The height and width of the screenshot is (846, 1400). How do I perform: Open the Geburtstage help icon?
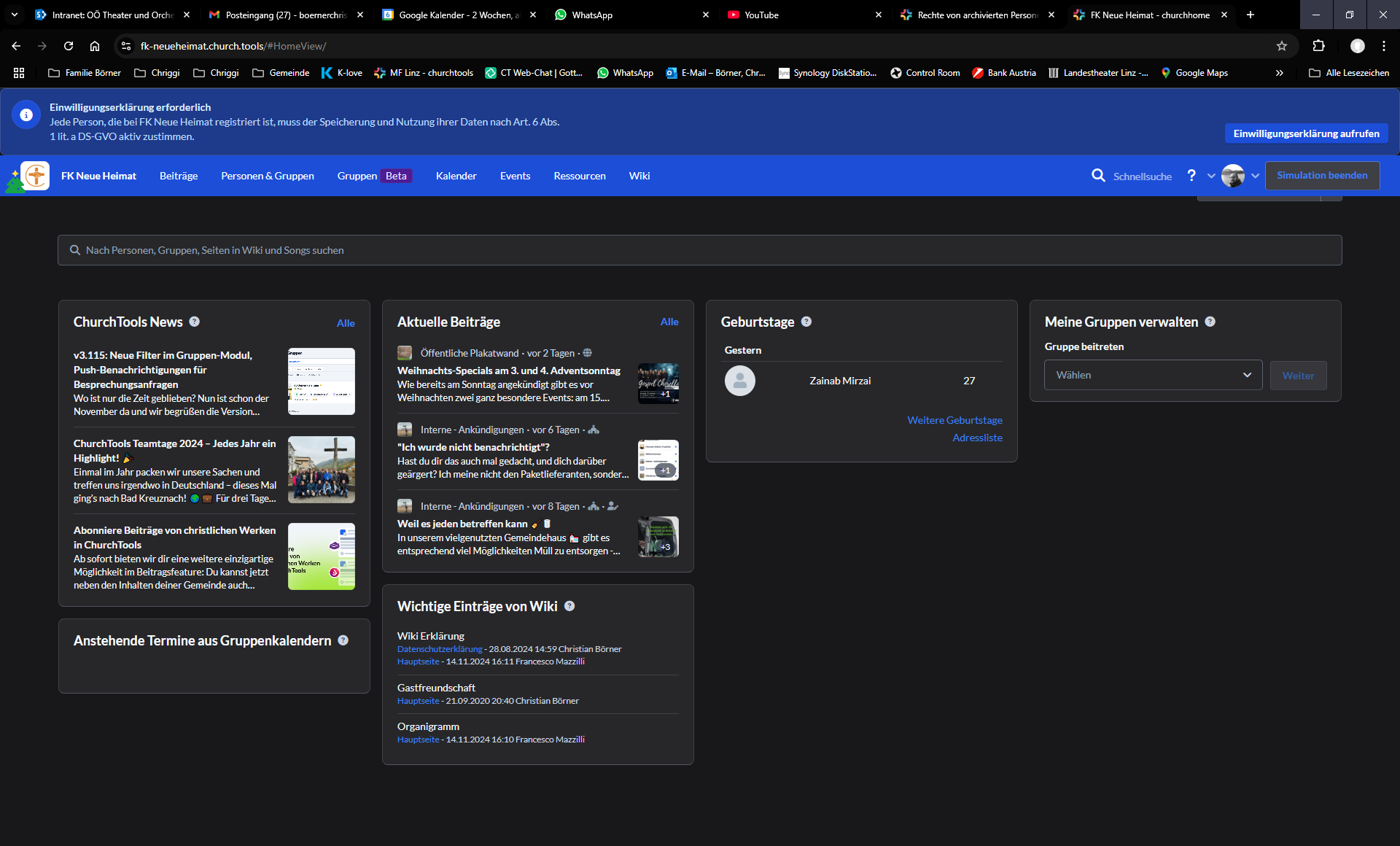(x=806, y=322)
